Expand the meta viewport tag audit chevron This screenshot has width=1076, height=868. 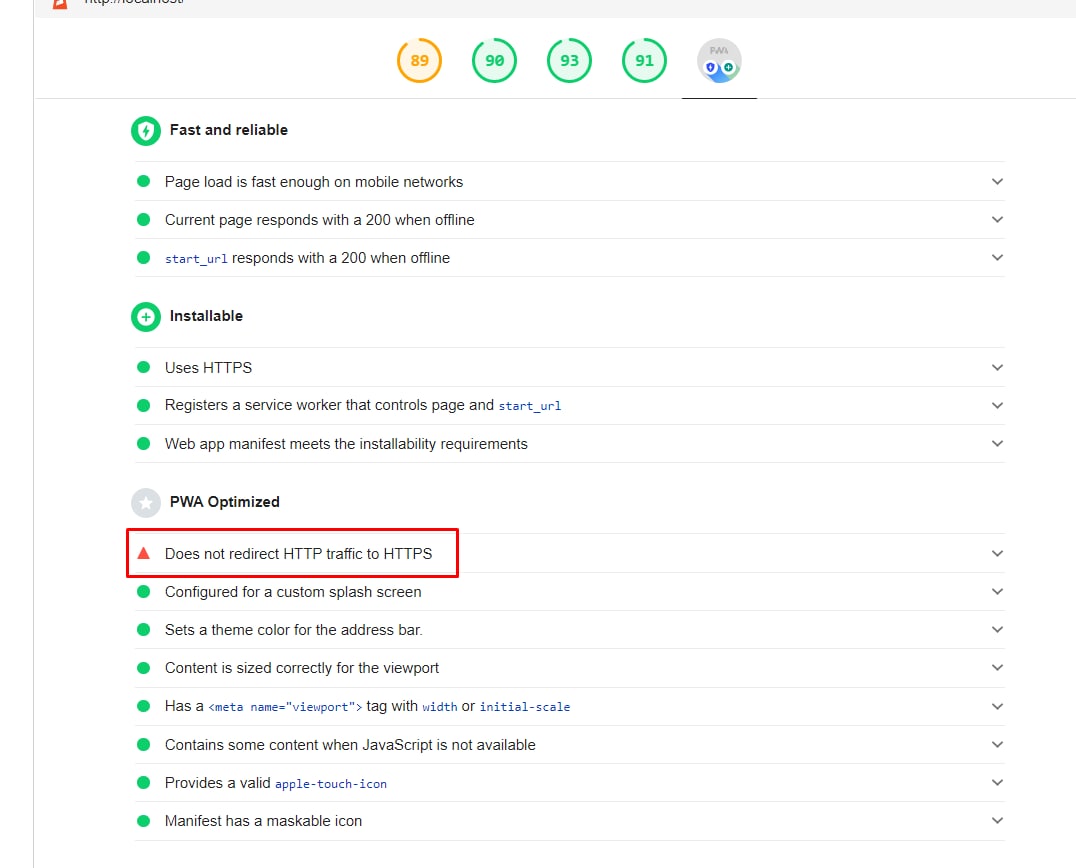(997, 706)
